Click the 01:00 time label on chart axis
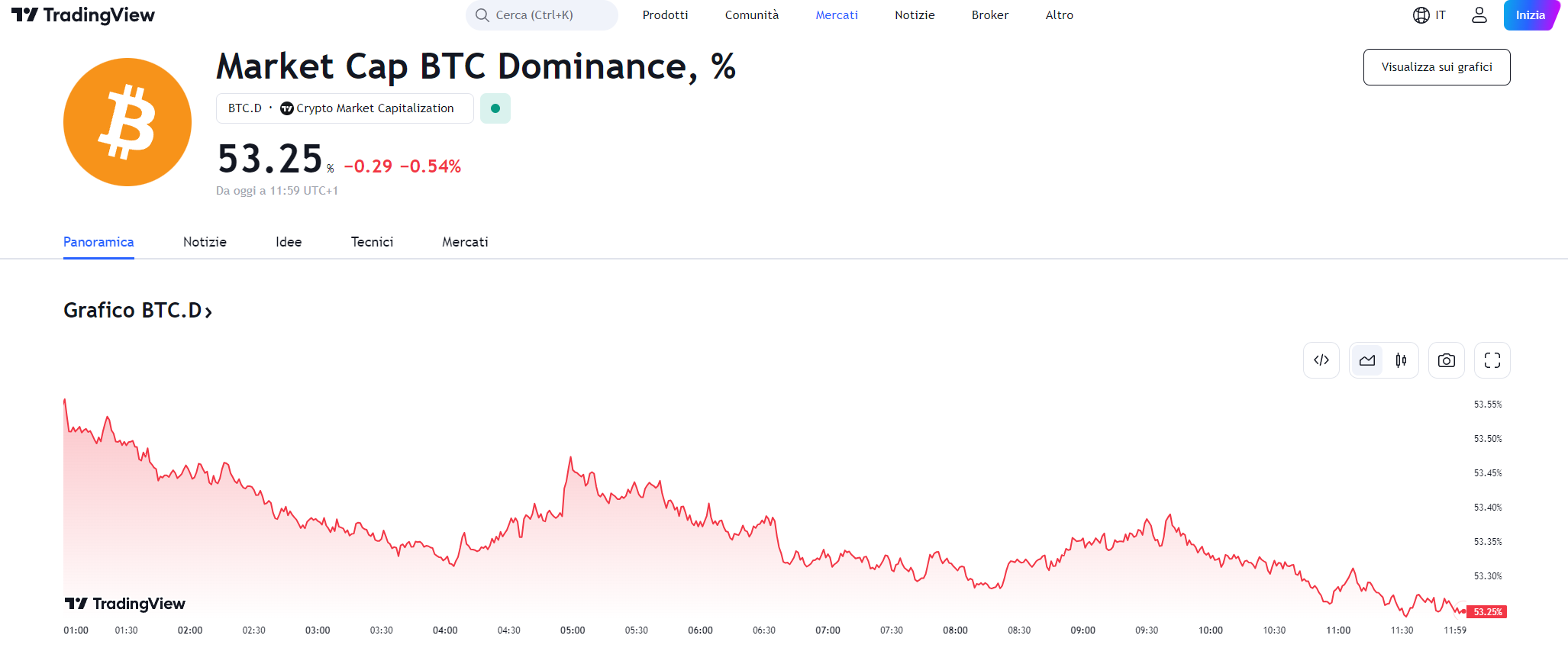1568x648 pixels. pyautogui.click(x=76, y=630)
